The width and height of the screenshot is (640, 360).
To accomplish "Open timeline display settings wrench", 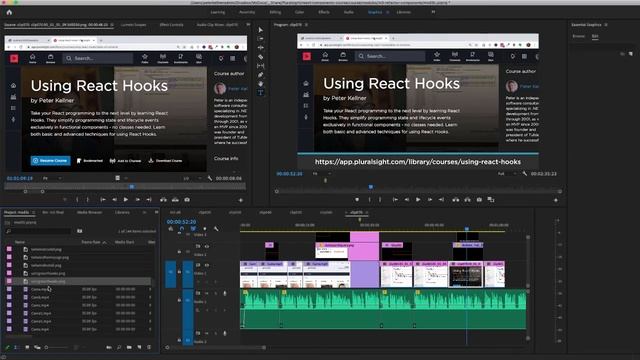I will pos(216,229).
